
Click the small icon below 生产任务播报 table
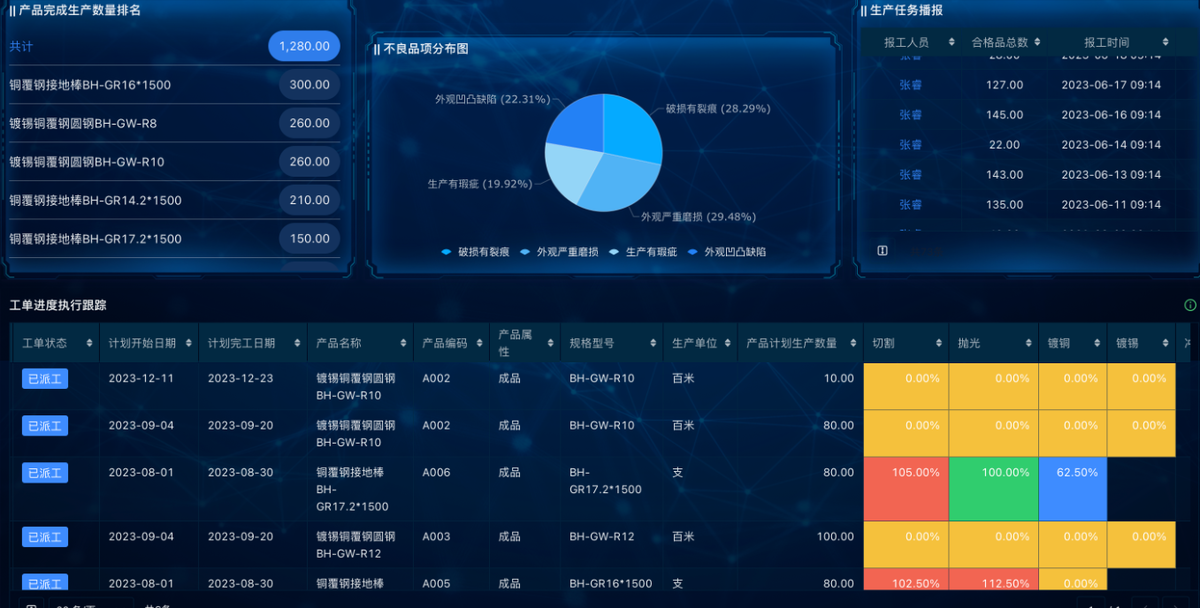882,251
